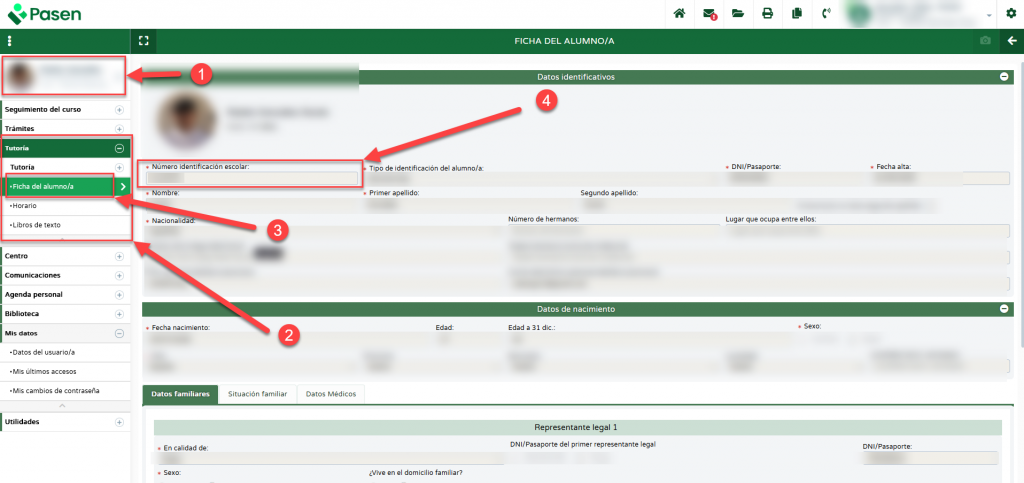The width and height of the screenshot is (1024, 483).
Task: Open Horario in the sidebar
Action: 24,205
